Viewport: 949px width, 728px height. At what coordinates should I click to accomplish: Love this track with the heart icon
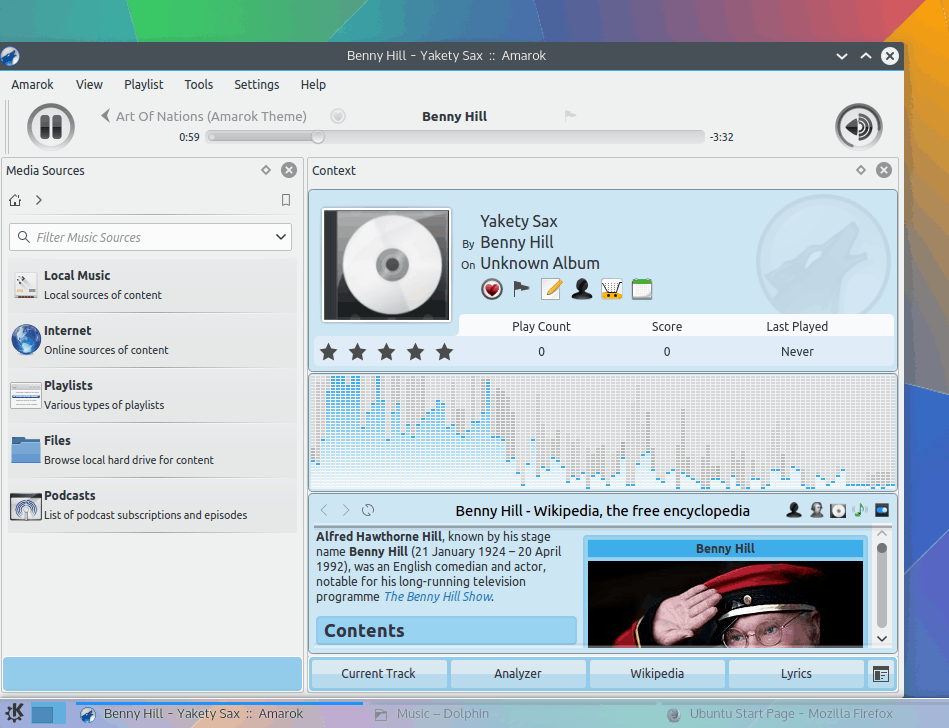[492, 289]
